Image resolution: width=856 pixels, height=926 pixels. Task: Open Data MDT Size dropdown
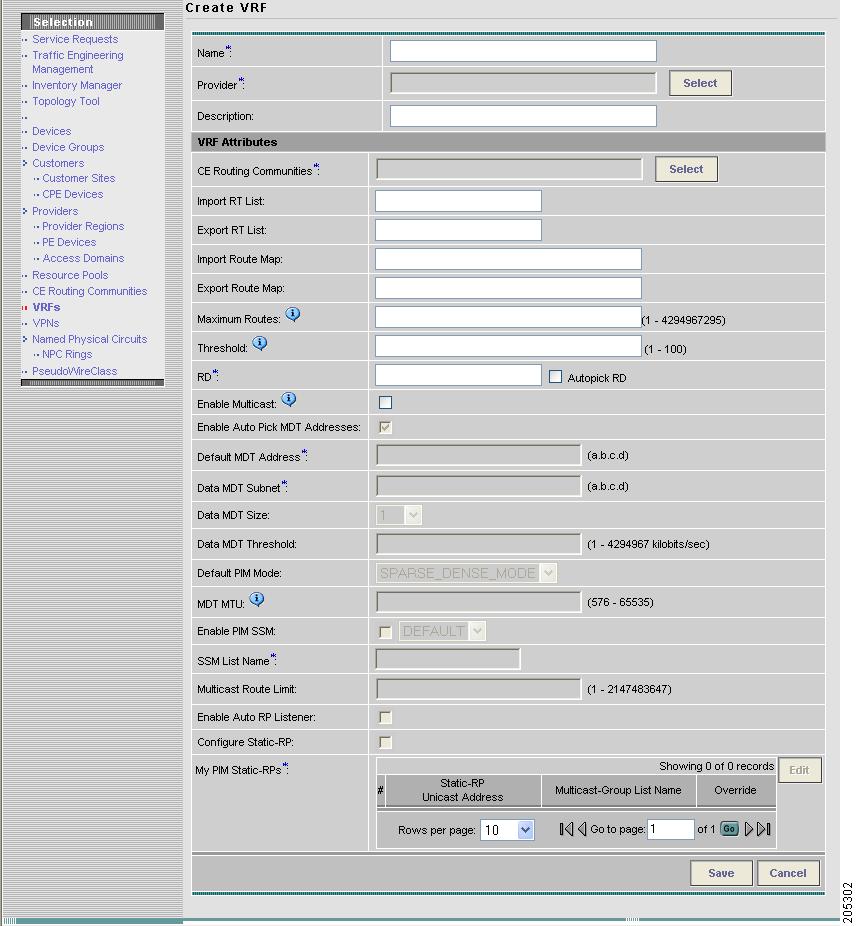point(399,515)
